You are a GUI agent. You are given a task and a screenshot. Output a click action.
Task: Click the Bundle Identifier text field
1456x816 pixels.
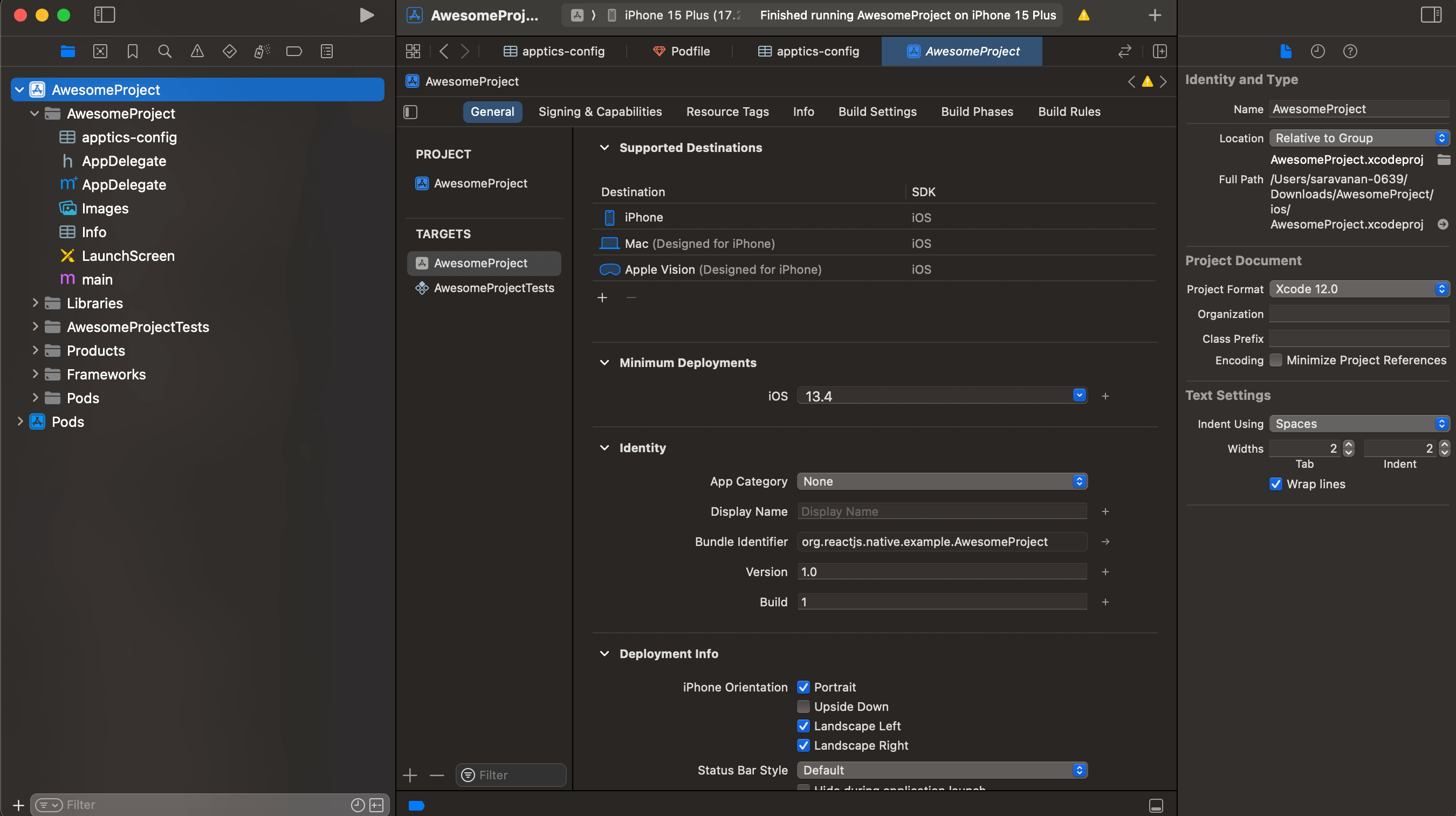pos(942,541)
